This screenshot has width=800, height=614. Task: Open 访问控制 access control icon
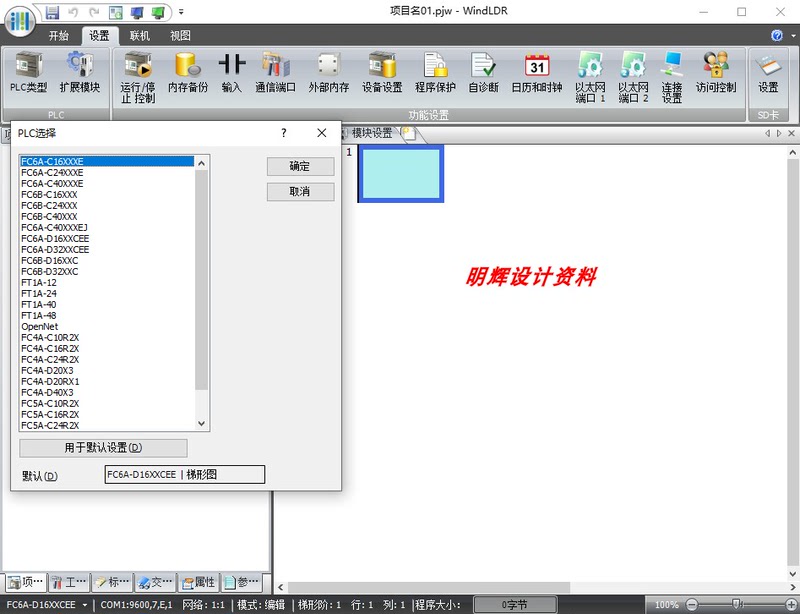coord(716,72)
